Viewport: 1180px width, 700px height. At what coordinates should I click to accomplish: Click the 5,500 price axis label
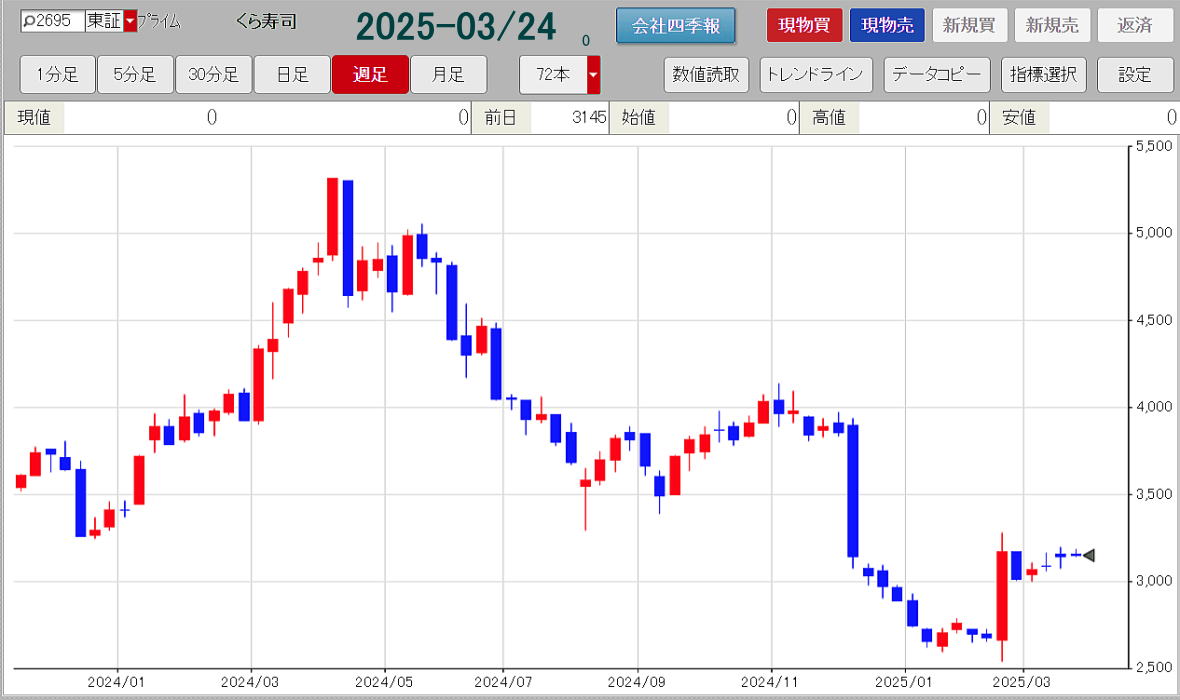[x=1154, y=146]
